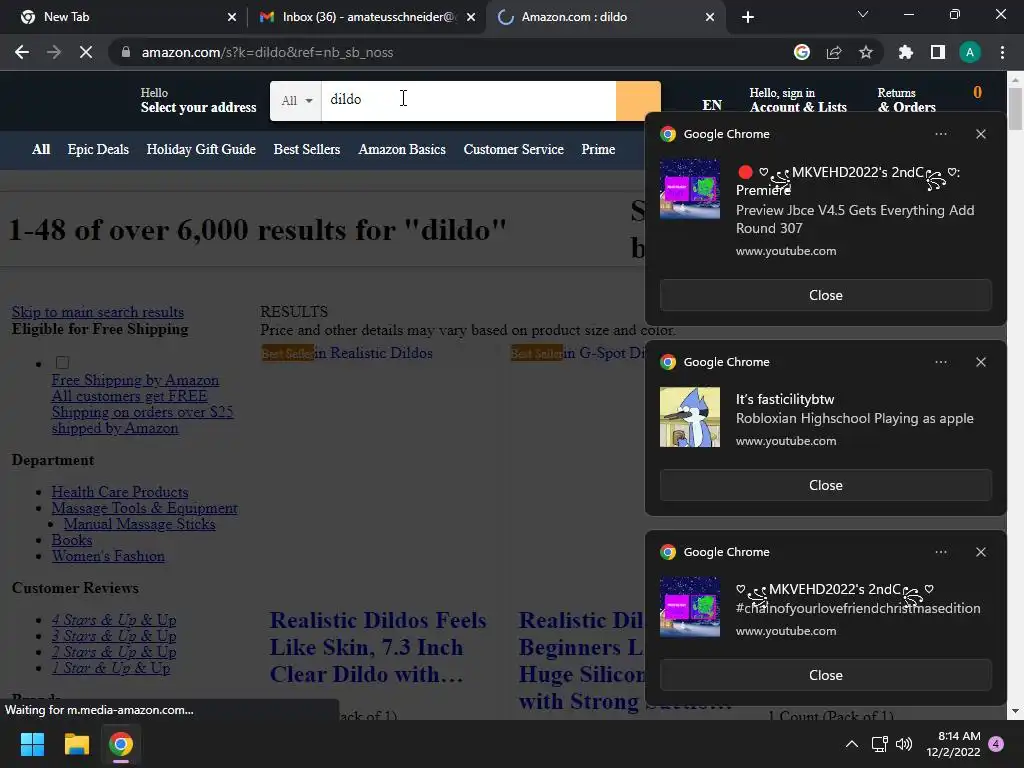1024x768 pixels.
Task: Open Customer Service
Action: (x=513, y=150)
